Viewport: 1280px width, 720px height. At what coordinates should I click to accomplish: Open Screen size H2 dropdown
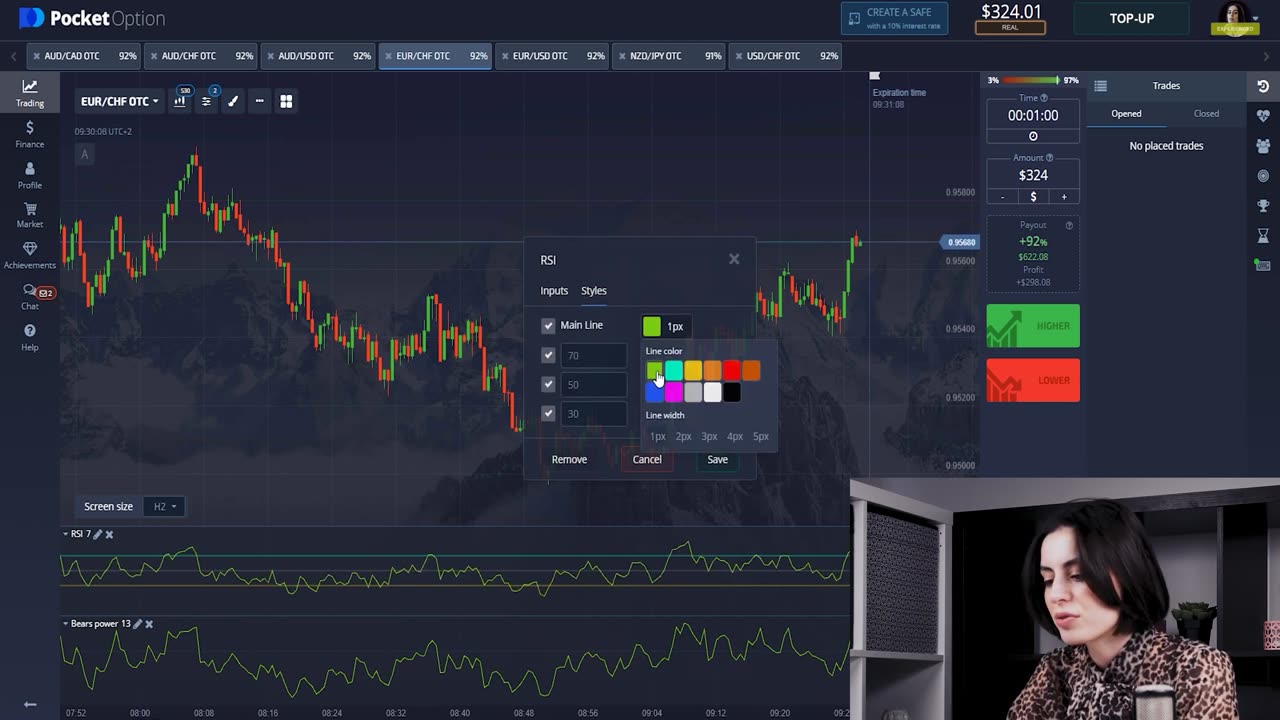(165, 506)
